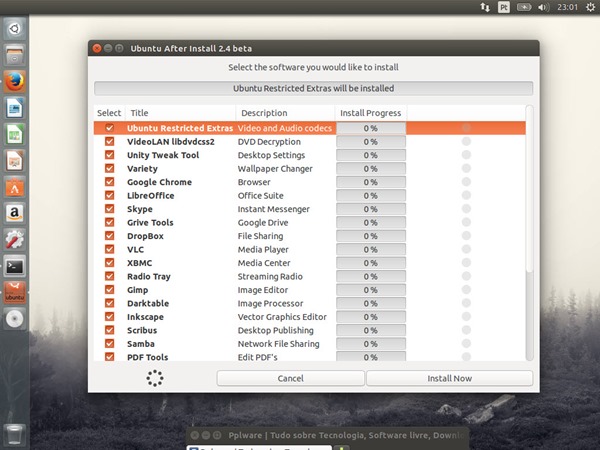Open battery indicator in top panel
This screenshot has height=450, width=600.
pos(524,7)
